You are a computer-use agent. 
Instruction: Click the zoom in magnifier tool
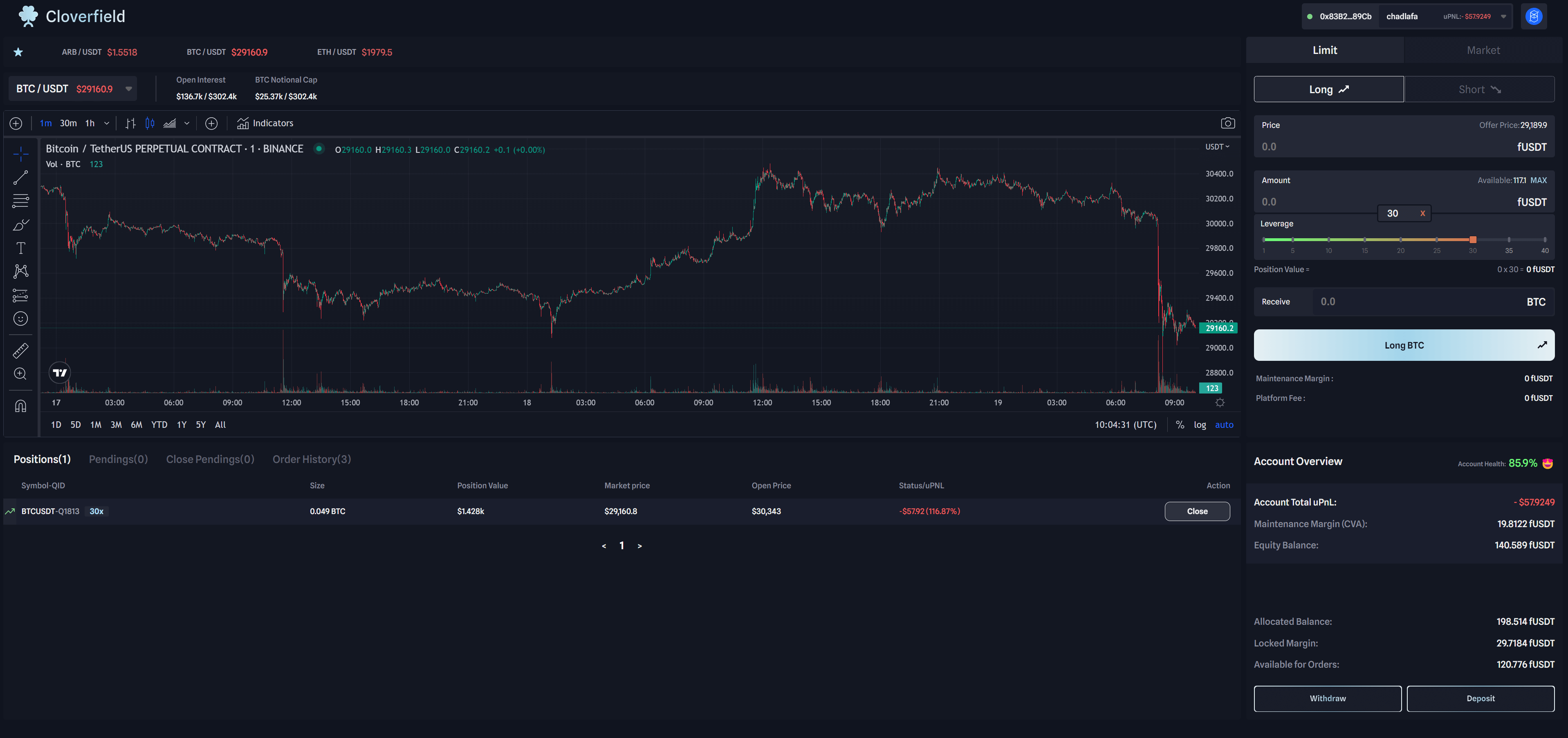(21, 373)
